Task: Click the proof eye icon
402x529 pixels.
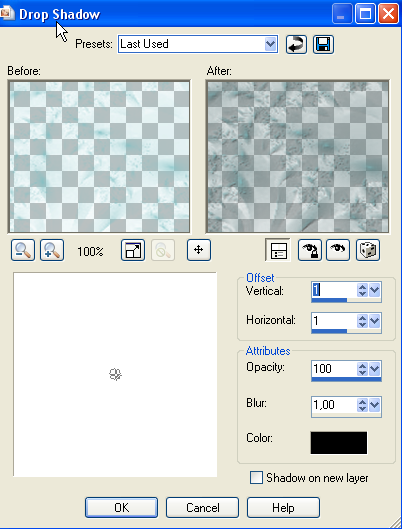Action: point(338,250)
